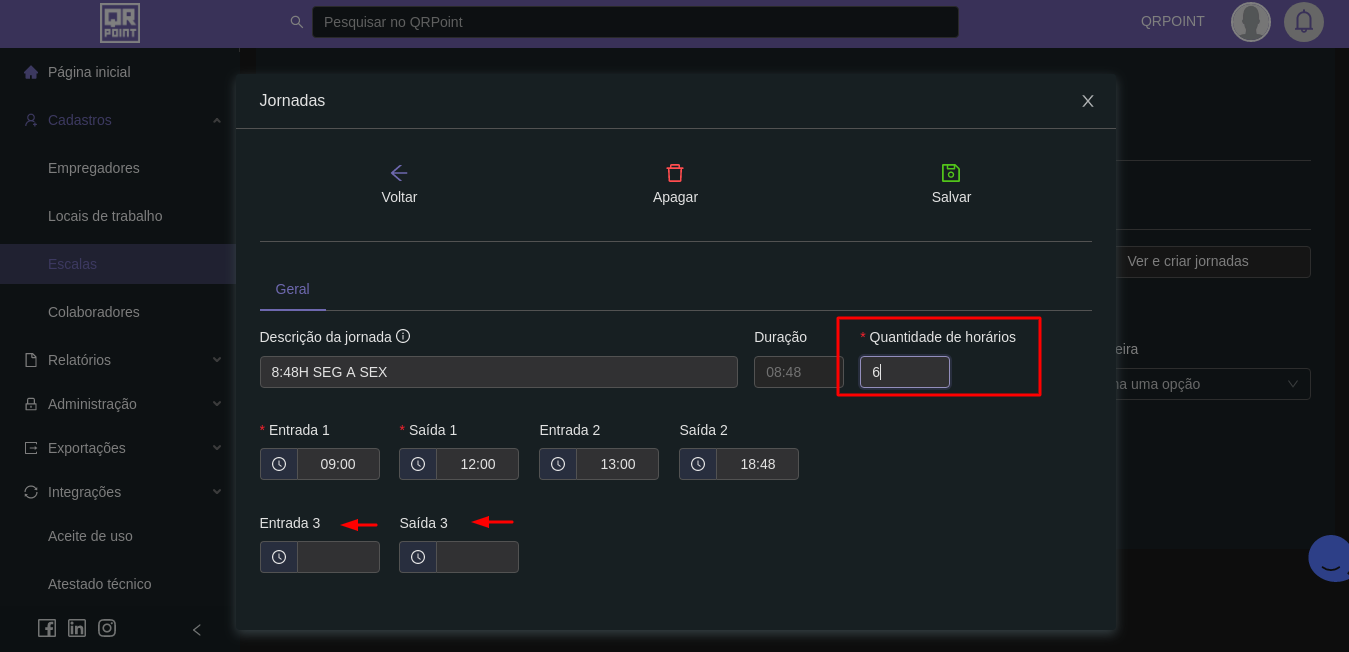Click the Apagar trash icon
This screenshot has width=1349, height=652.
pos(675,173)
